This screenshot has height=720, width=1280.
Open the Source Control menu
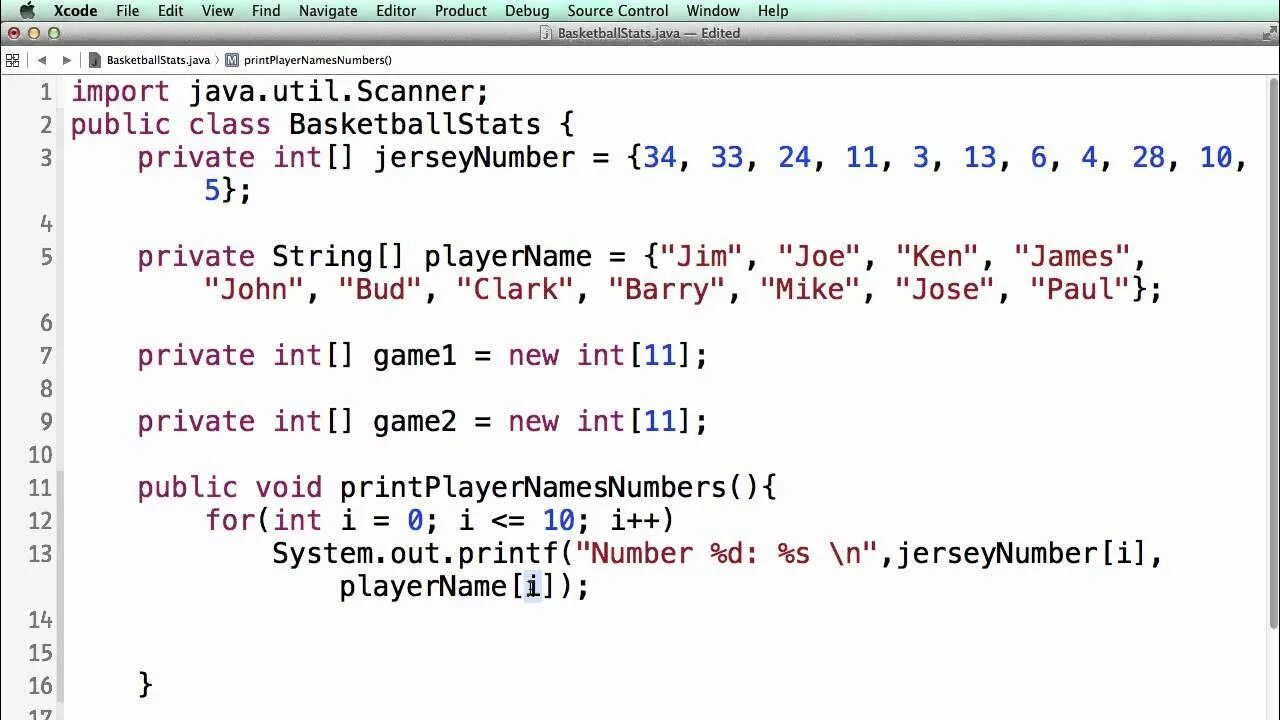(x=618, y=11)
